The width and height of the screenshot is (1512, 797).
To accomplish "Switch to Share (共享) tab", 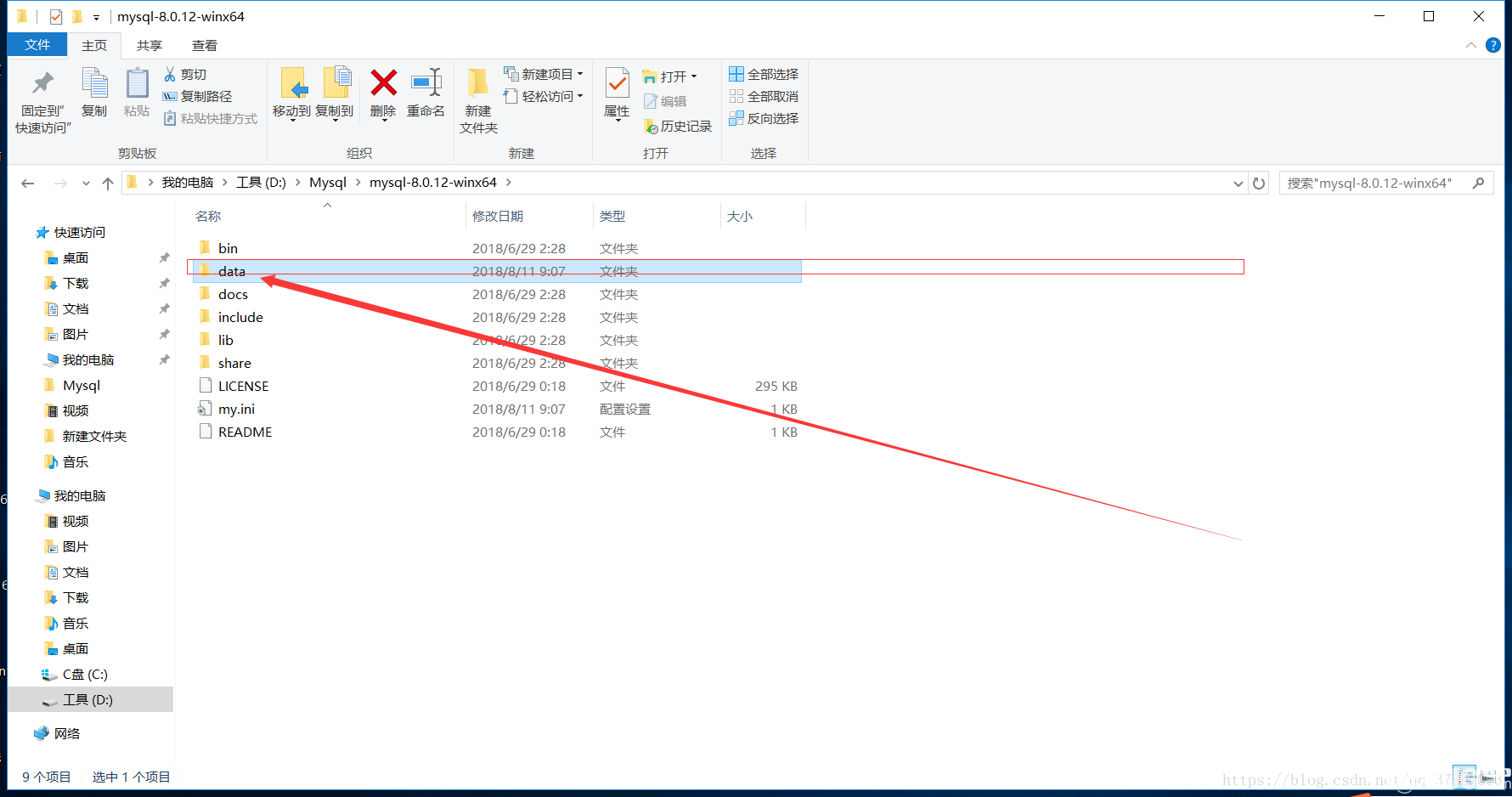I will (x=150, y=46).
